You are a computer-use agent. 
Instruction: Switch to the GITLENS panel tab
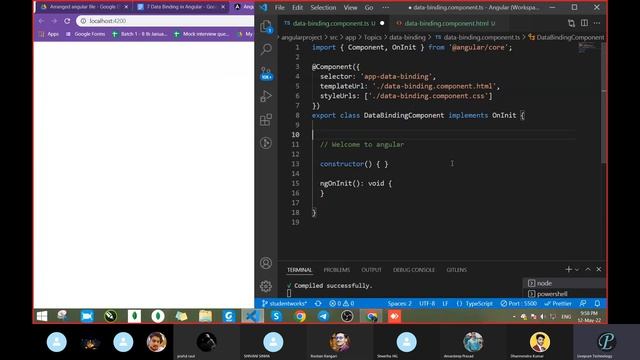(x=456, y=270)
